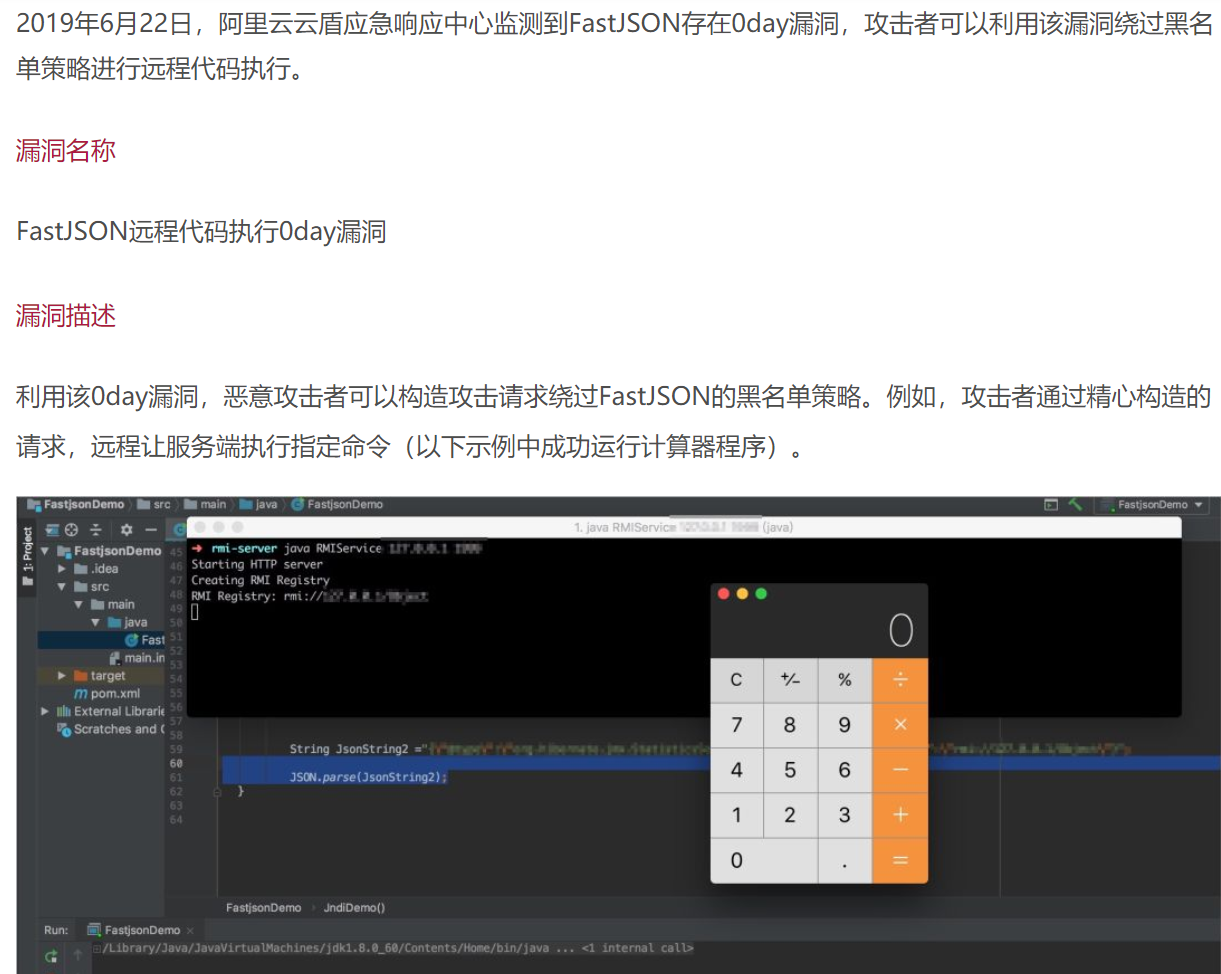The image size is (1221, 974).
Task: Click calculator 7 key
Action: pyautogui.click(x=736, y=725)
